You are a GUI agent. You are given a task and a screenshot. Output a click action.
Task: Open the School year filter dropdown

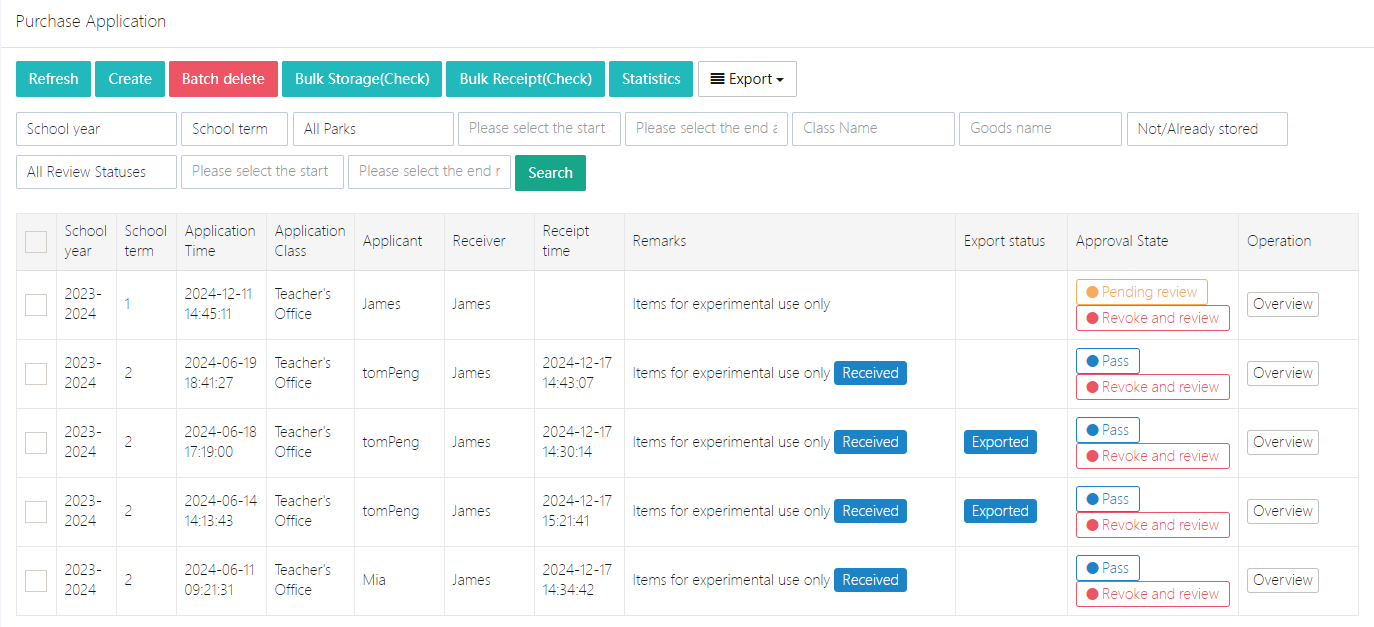(96, 129)
